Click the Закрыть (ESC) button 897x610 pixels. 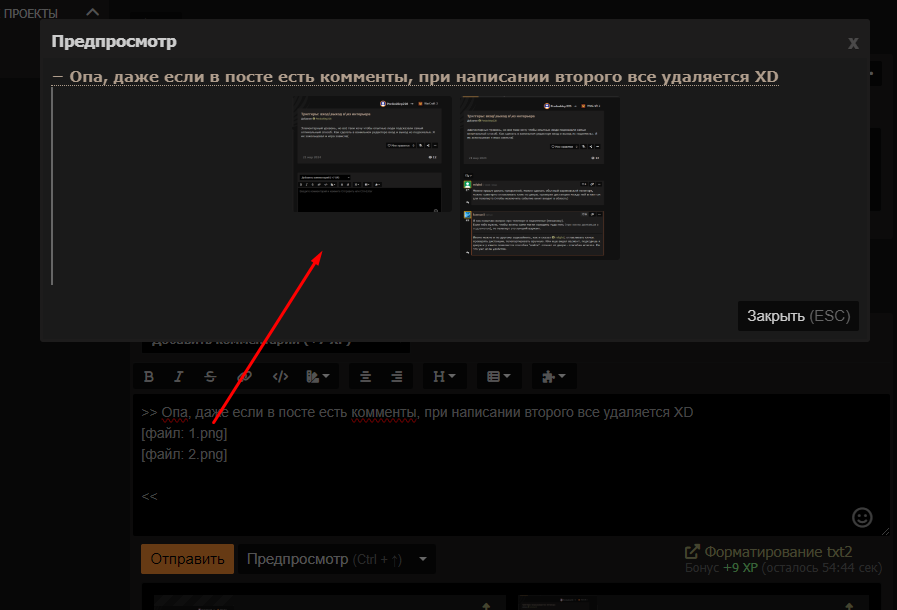[798, 316]
